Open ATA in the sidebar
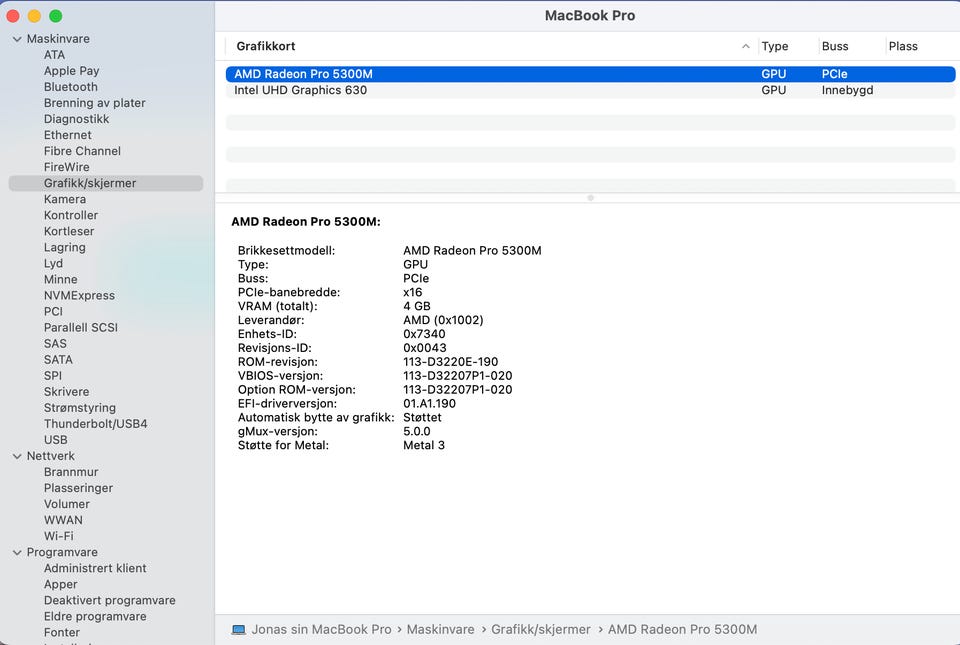 click(x=54, y=55)
